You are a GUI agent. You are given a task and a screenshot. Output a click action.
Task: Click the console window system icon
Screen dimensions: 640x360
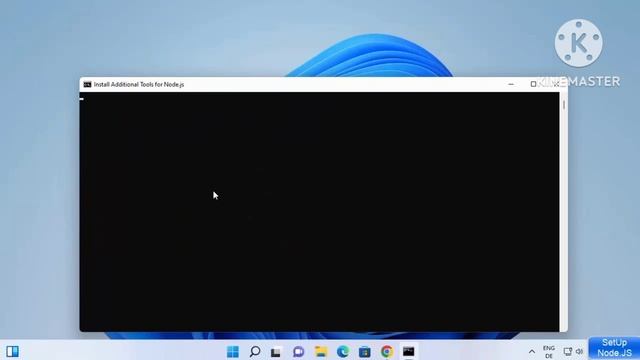coord(87,84)
